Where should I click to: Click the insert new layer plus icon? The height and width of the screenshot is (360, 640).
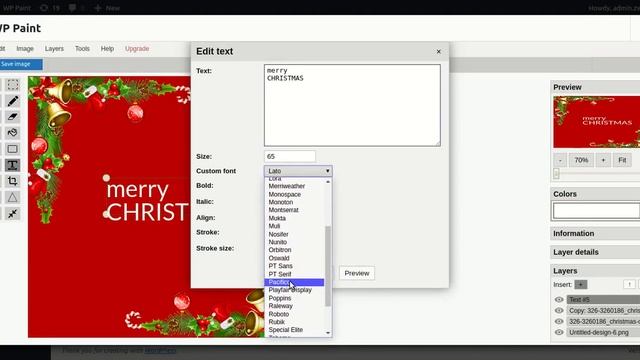tap(580, 284)
